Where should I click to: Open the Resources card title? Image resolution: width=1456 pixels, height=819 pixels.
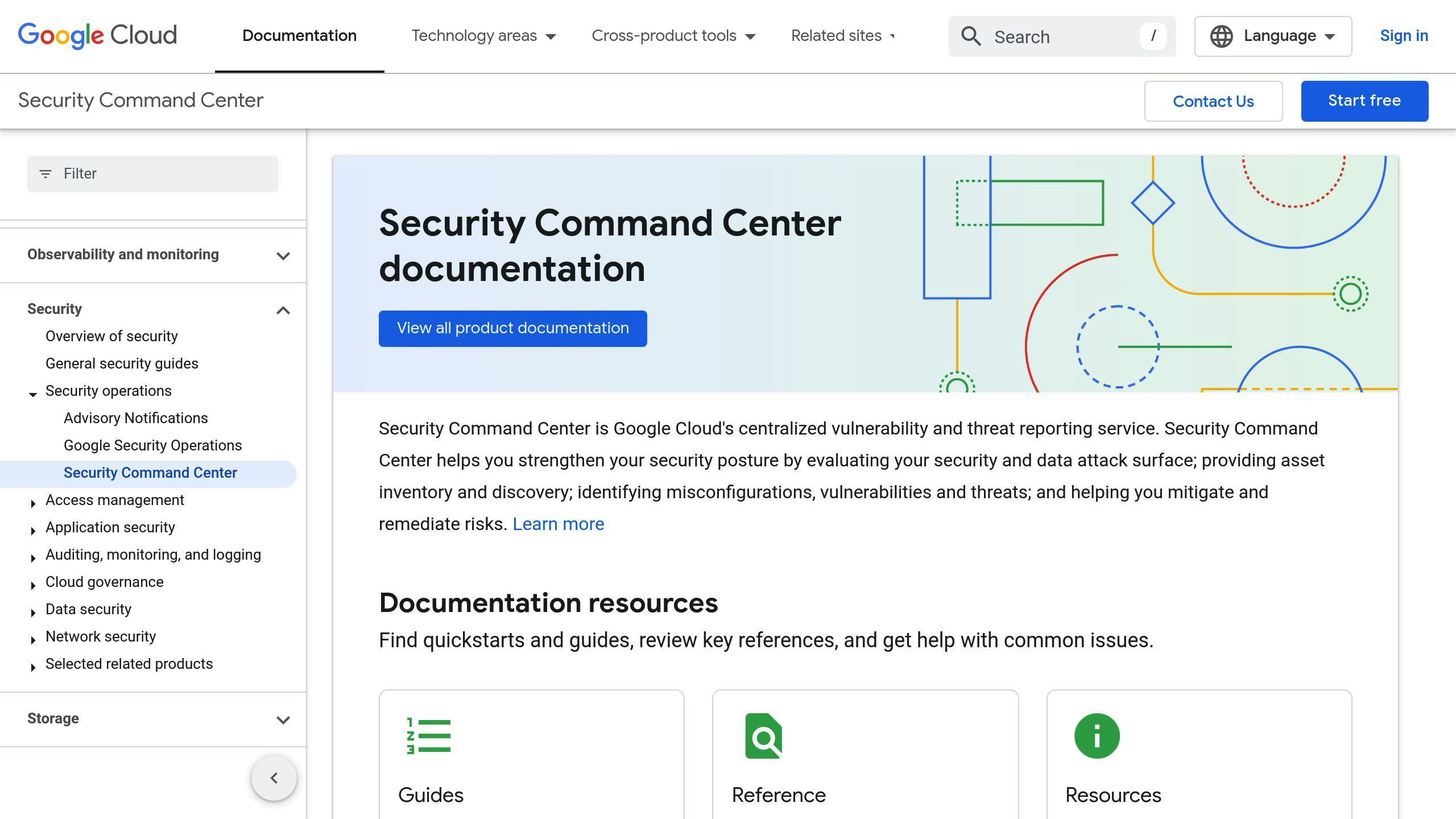tap(1112, 795)
